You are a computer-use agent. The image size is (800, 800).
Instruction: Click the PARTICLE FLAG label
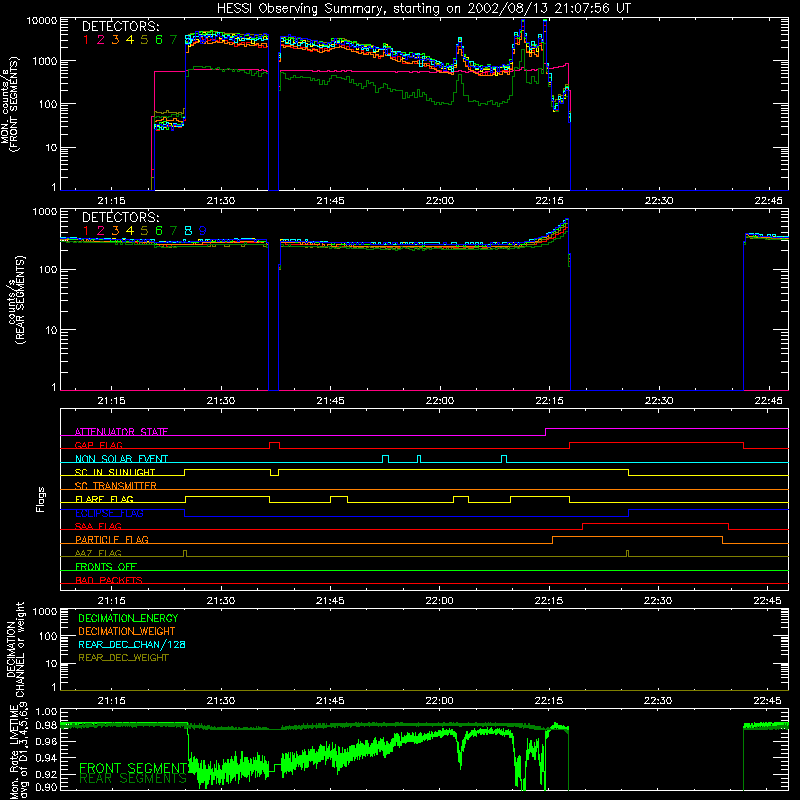[x=112, y=539]
